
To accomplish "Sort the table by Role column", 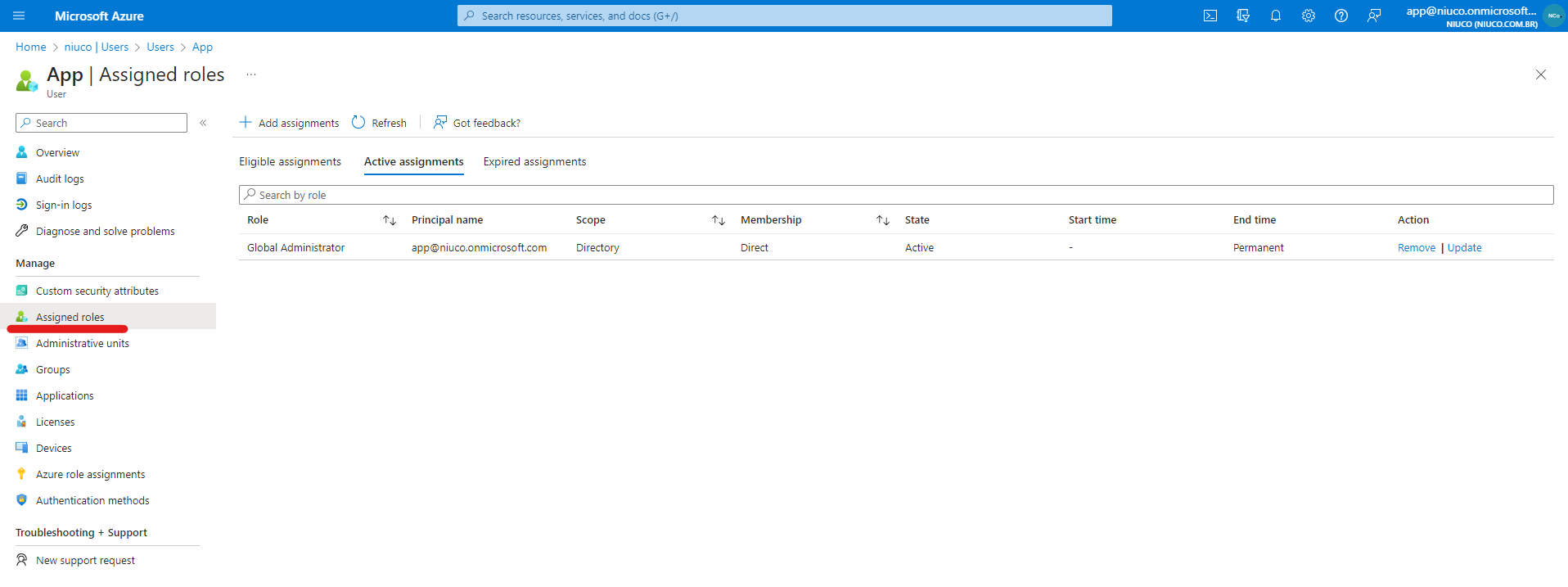I will [x=390, y=220].
